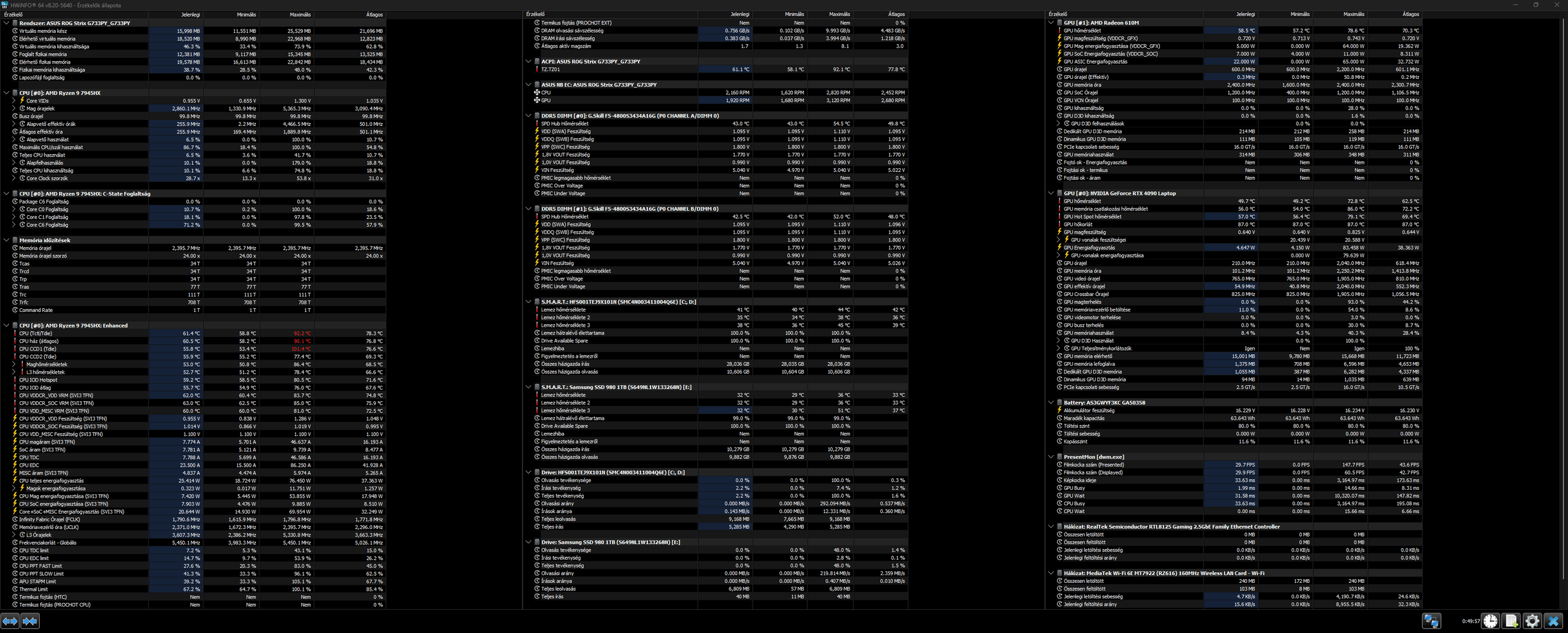Collapse the Hálózat: RealTek Semiconductor section
Image resolution: width=1568 pixels, height=633 pixels.
(x=1051, y=526)
